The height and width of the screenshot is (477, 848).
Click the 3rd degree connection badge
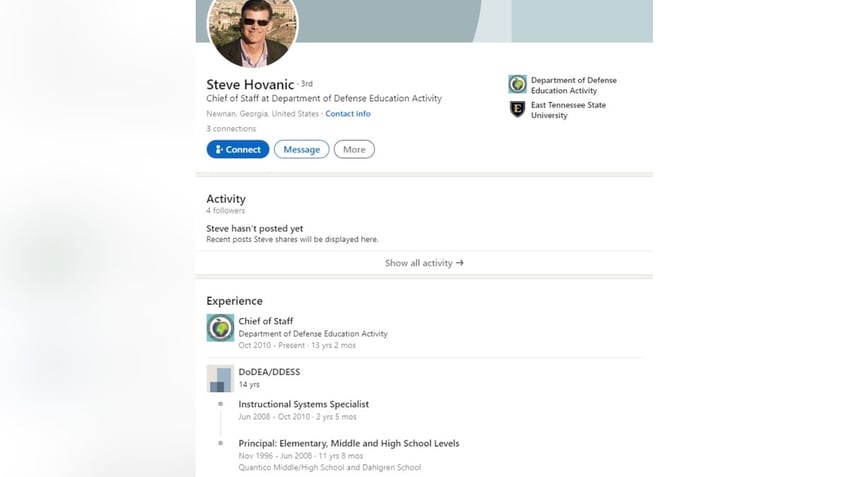coord(307,84)
